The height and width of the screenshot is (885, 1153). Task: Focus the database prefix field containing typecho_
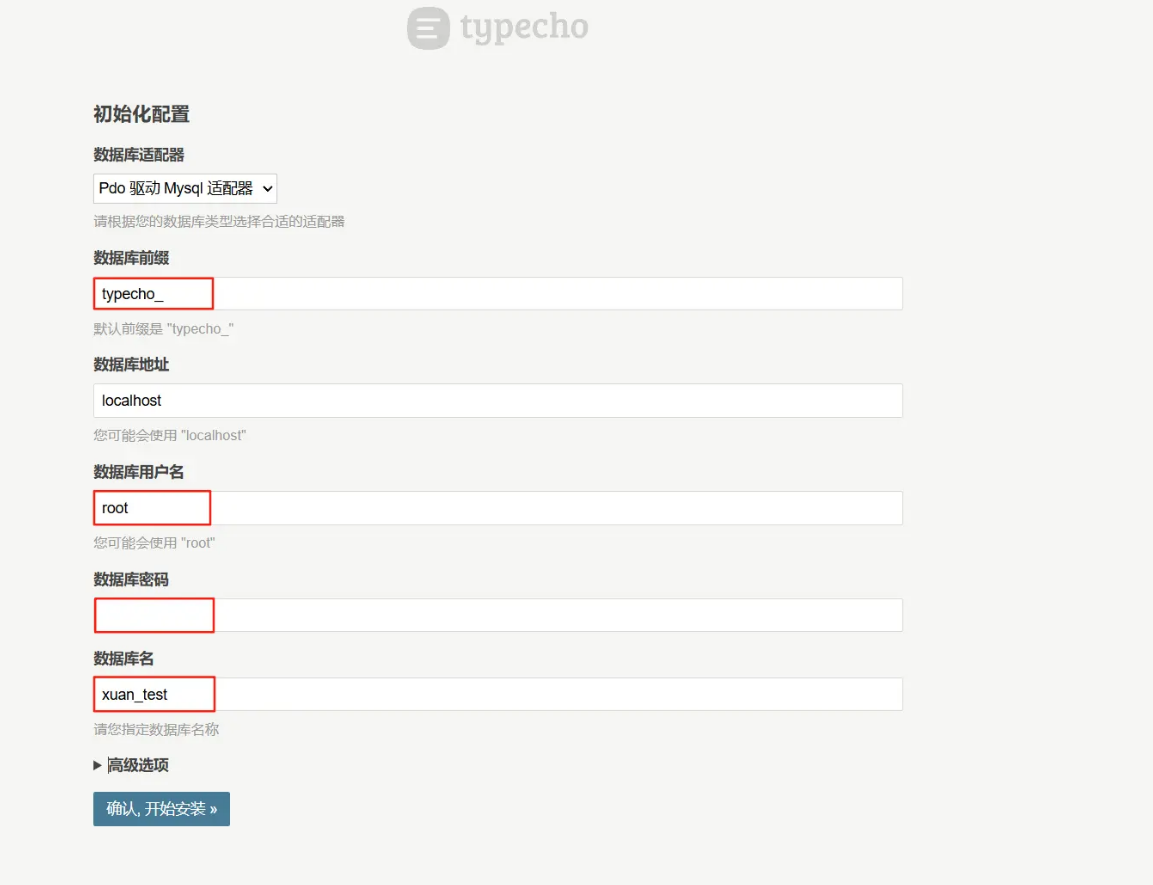click(498, 294)
